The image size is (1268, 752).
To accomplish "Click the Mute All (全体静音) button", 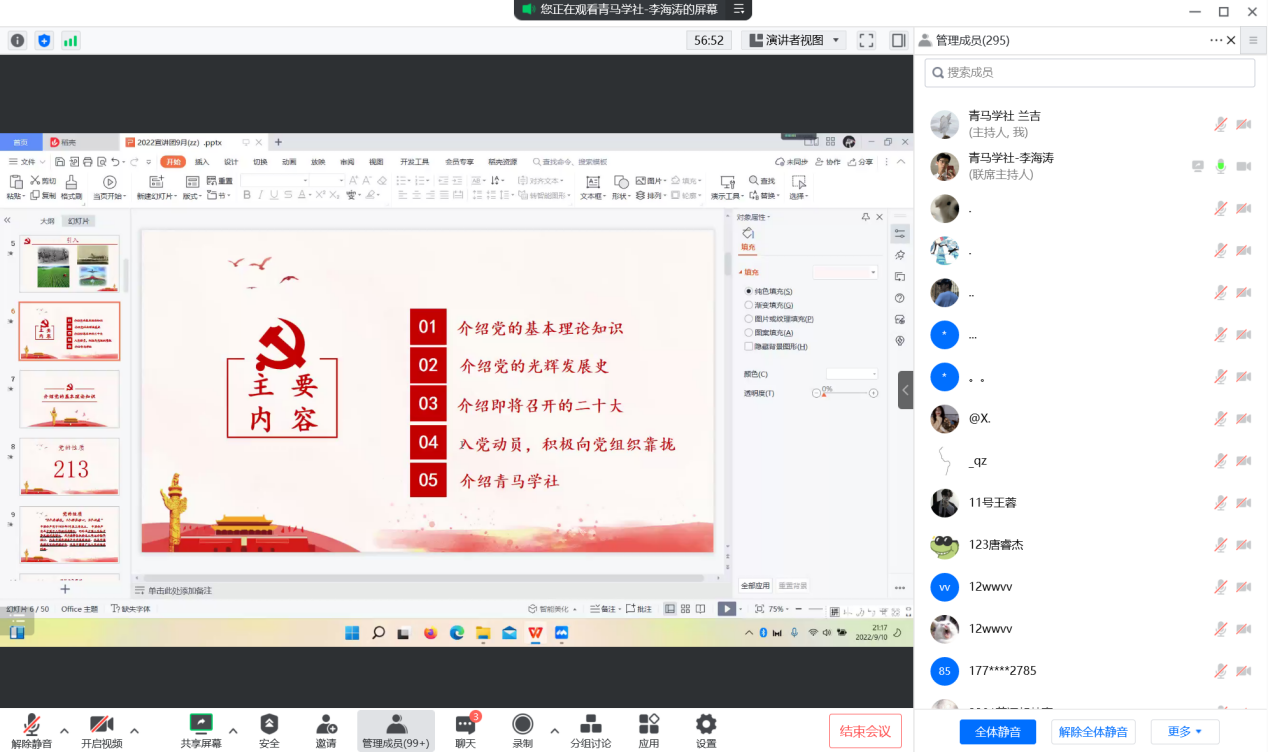I will tap(997, 732).
